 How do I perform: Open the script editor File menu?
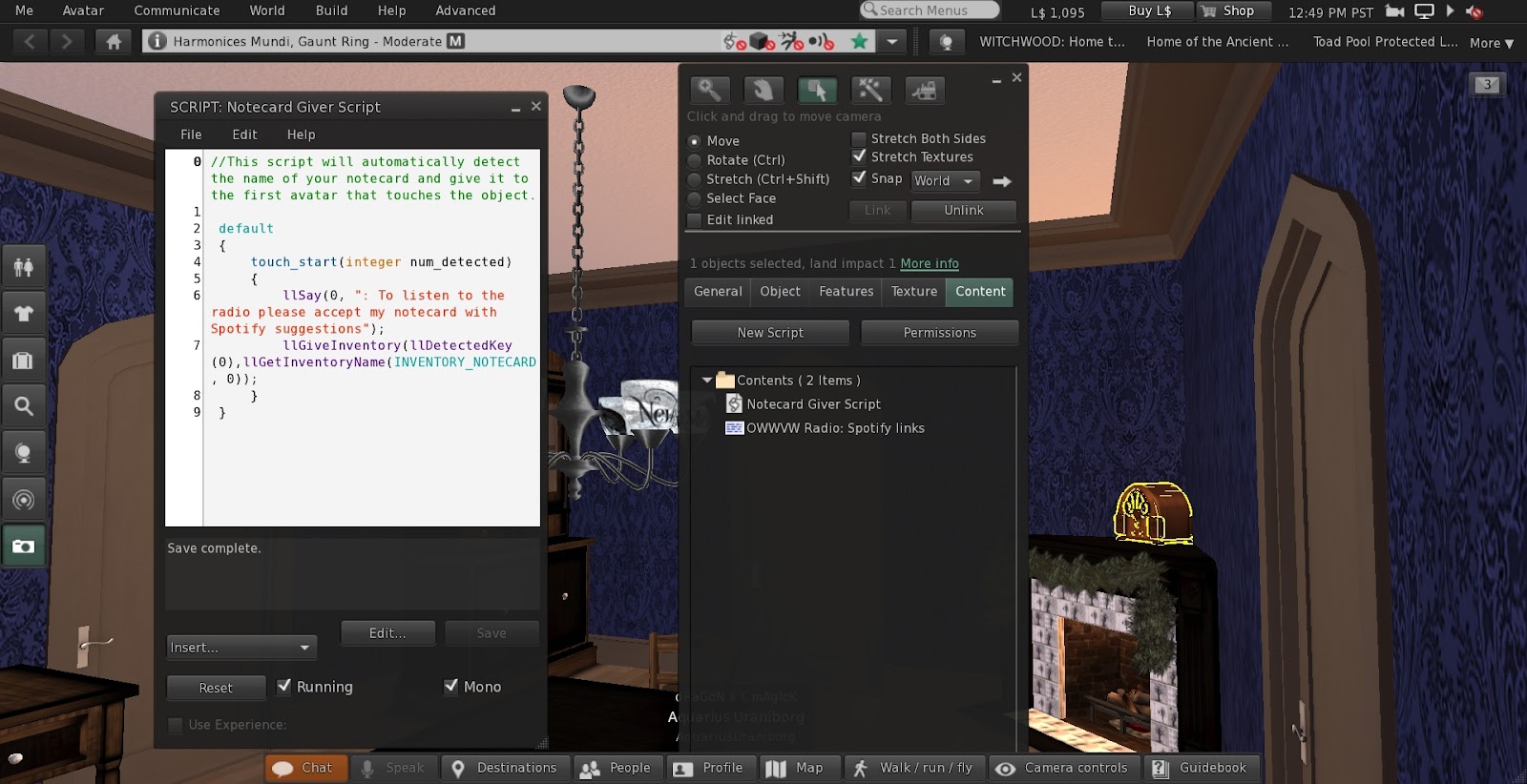point(191,134)
